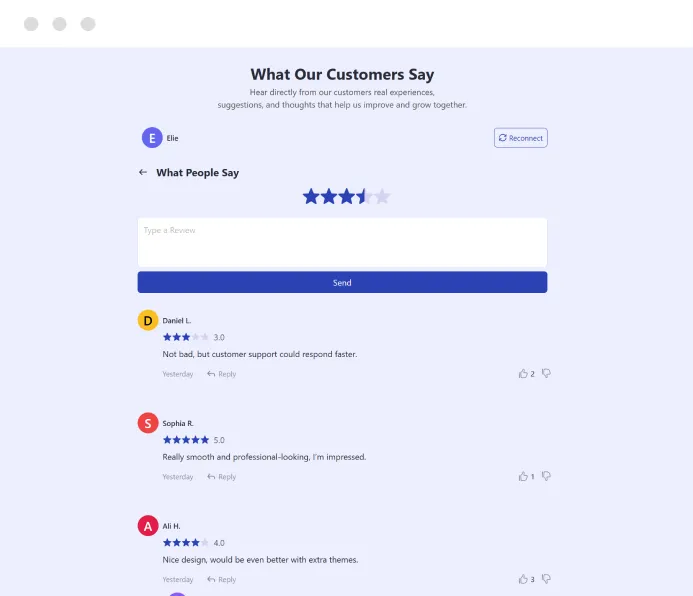
Task: Reply to Daniel L.'s review
Action: coord(222,374)
